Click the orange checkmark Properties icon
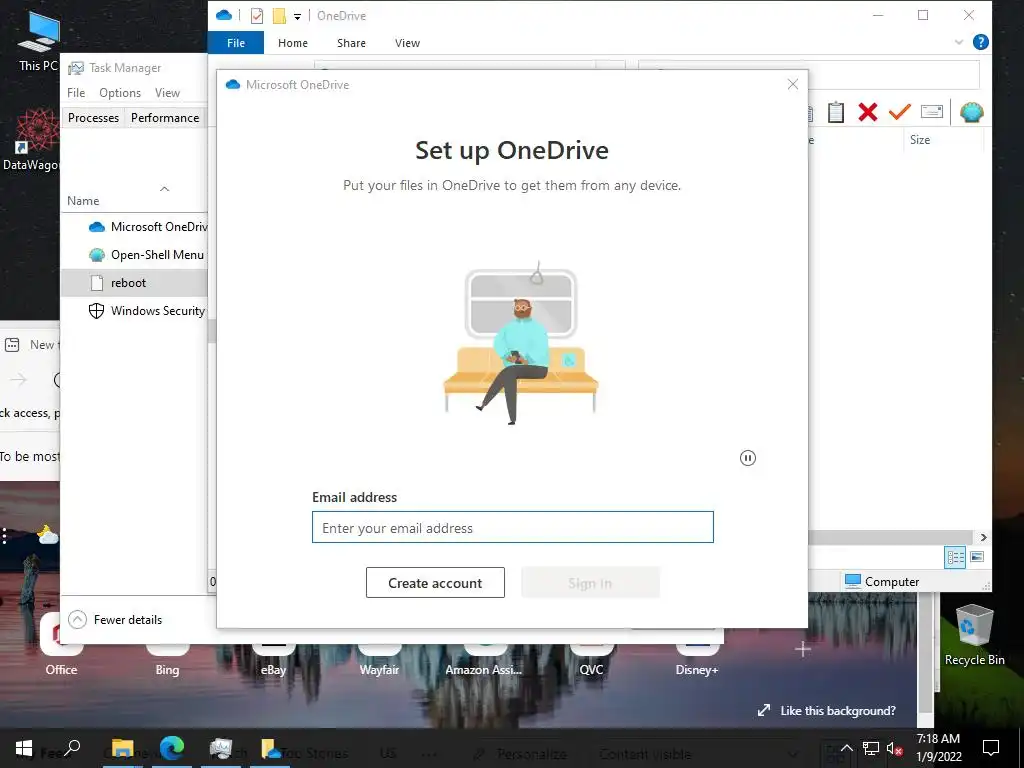 [899, 112]
